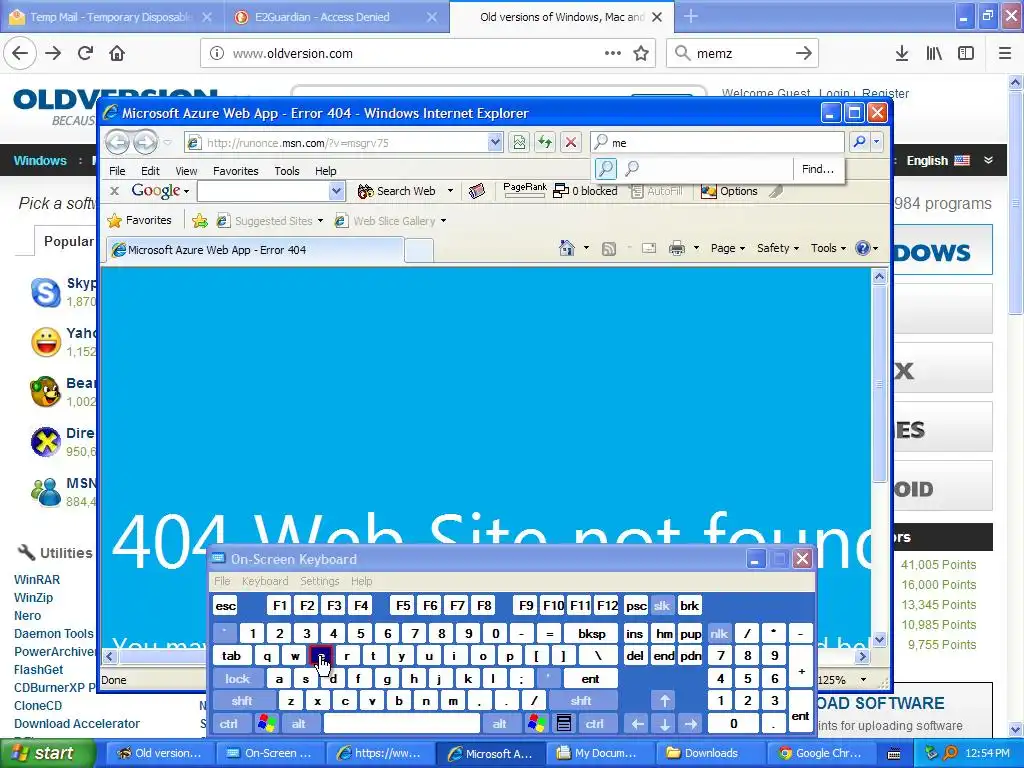
Task: Bookmark this page with Firefox star icon
Action: tap(641, 54)
